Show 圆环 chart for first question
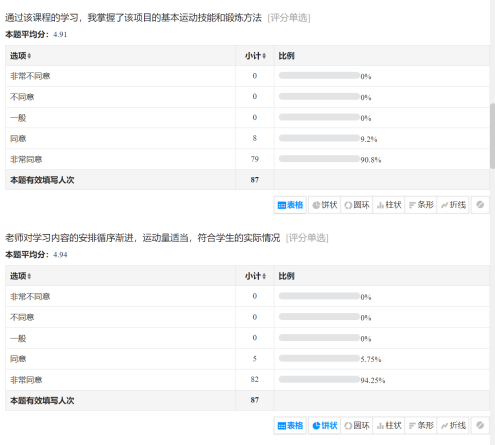This screenshot has height=445, width=495. 357,205
